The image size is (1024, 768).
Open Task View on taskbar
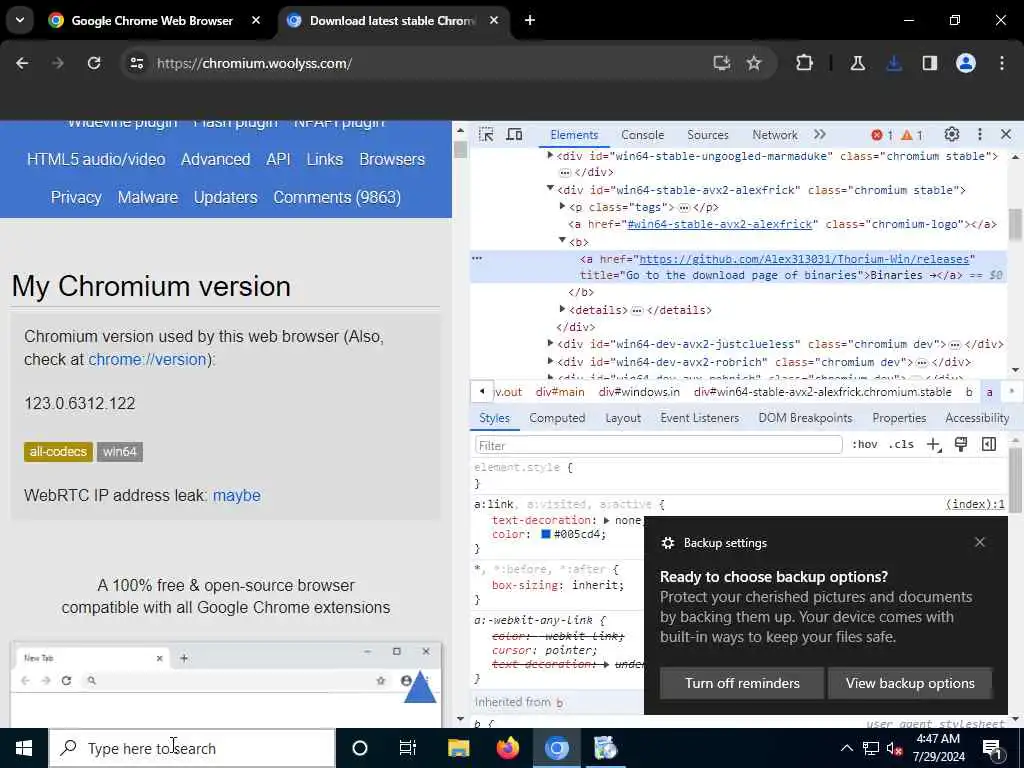click(x=408, y=748)
